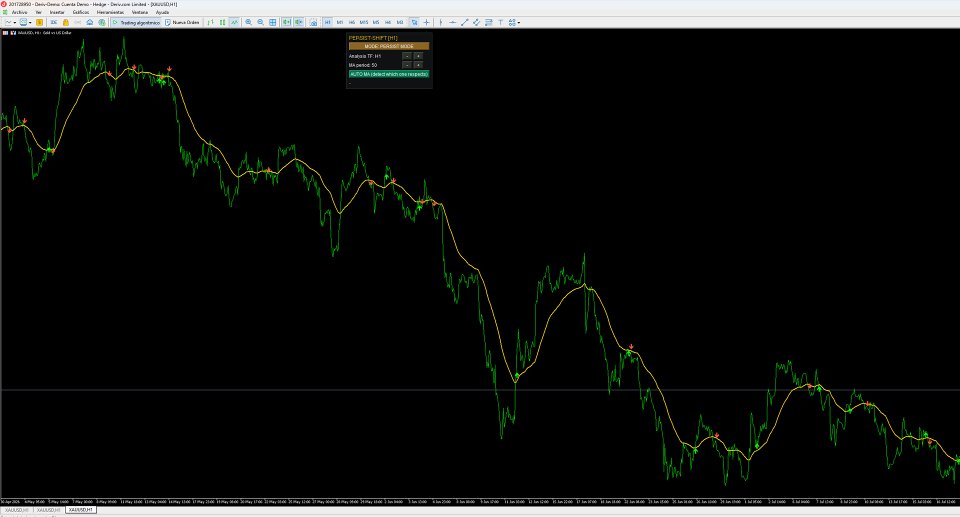Click the 'Gold vs US Dollar' chart title

(57, 32)
